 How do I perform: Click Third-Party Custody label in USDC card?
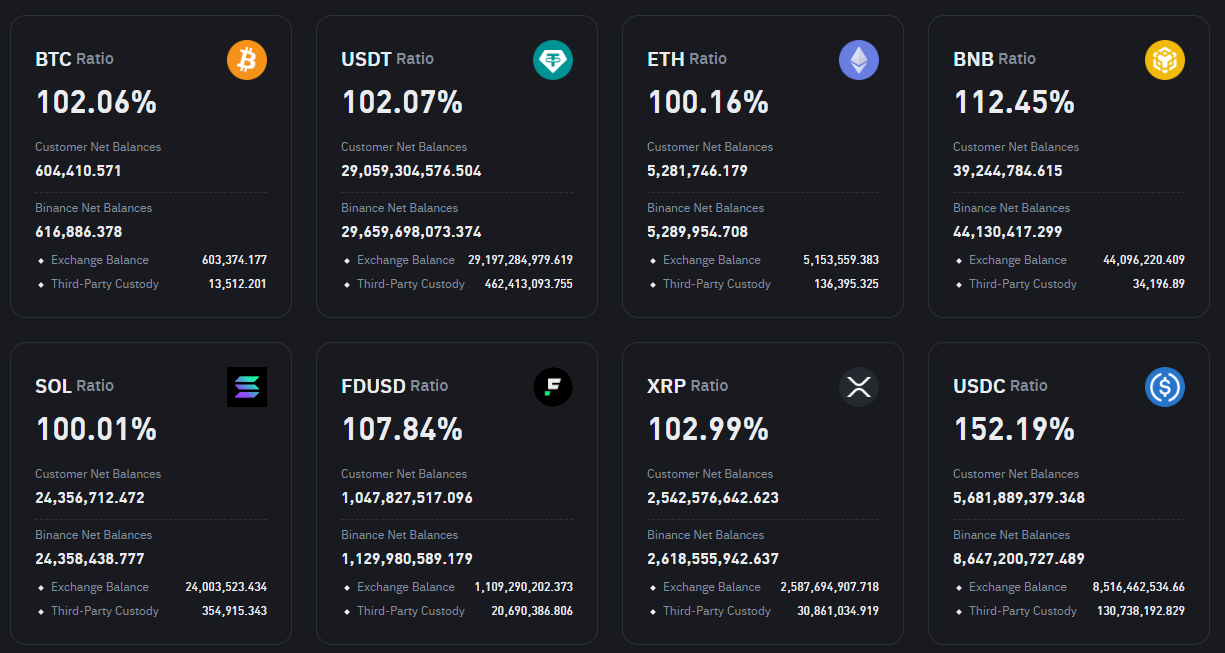(1023, 611)
